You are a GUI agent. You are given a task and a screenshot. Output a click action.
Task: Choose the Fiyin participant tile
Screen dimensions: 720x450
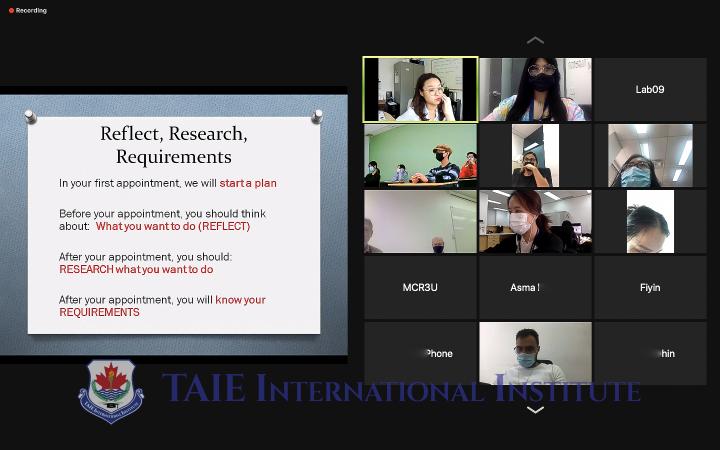pyautogui.click(x=650, y=288)
